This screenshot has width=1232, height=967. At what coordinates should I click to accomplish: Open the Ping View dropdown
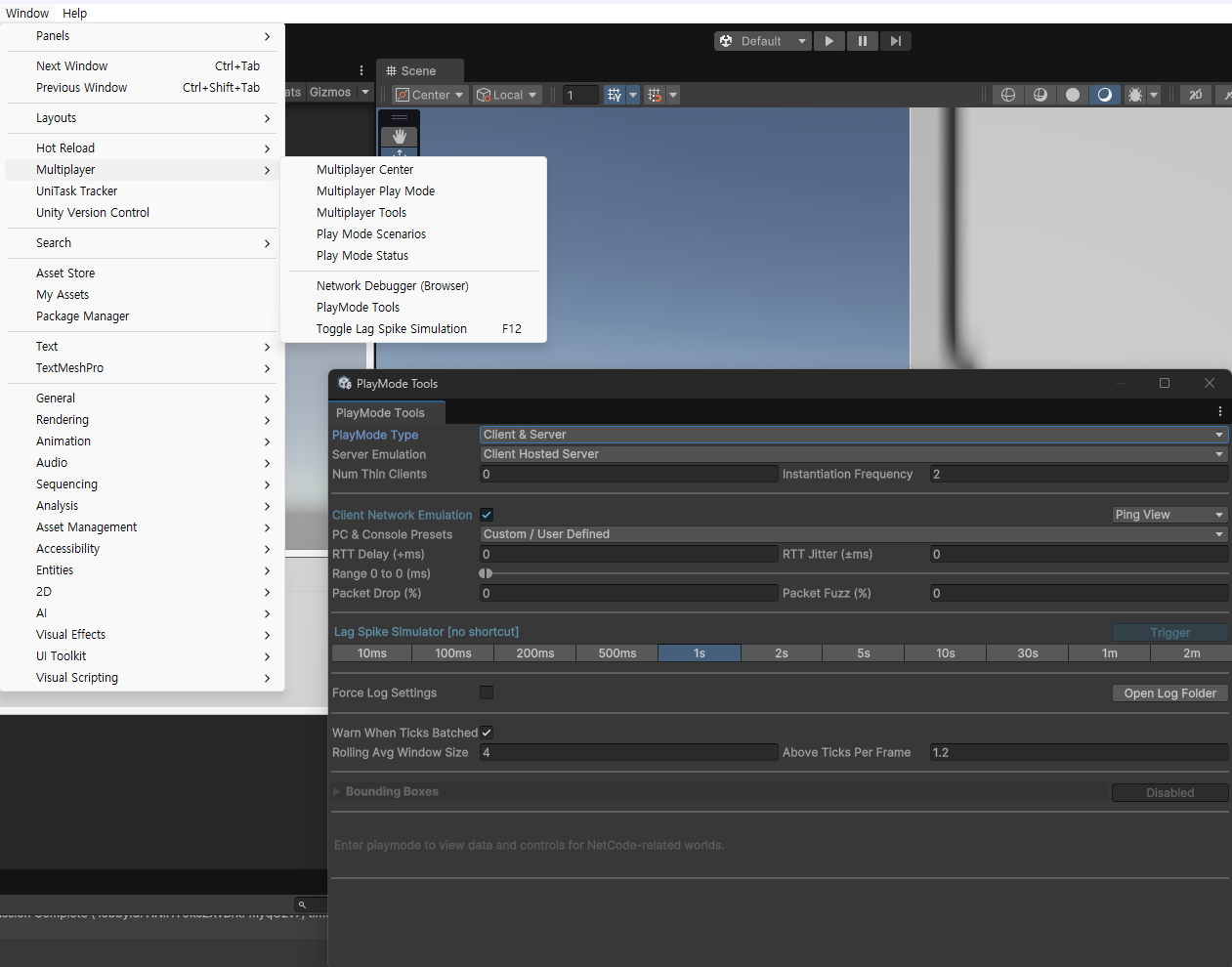1169,515
